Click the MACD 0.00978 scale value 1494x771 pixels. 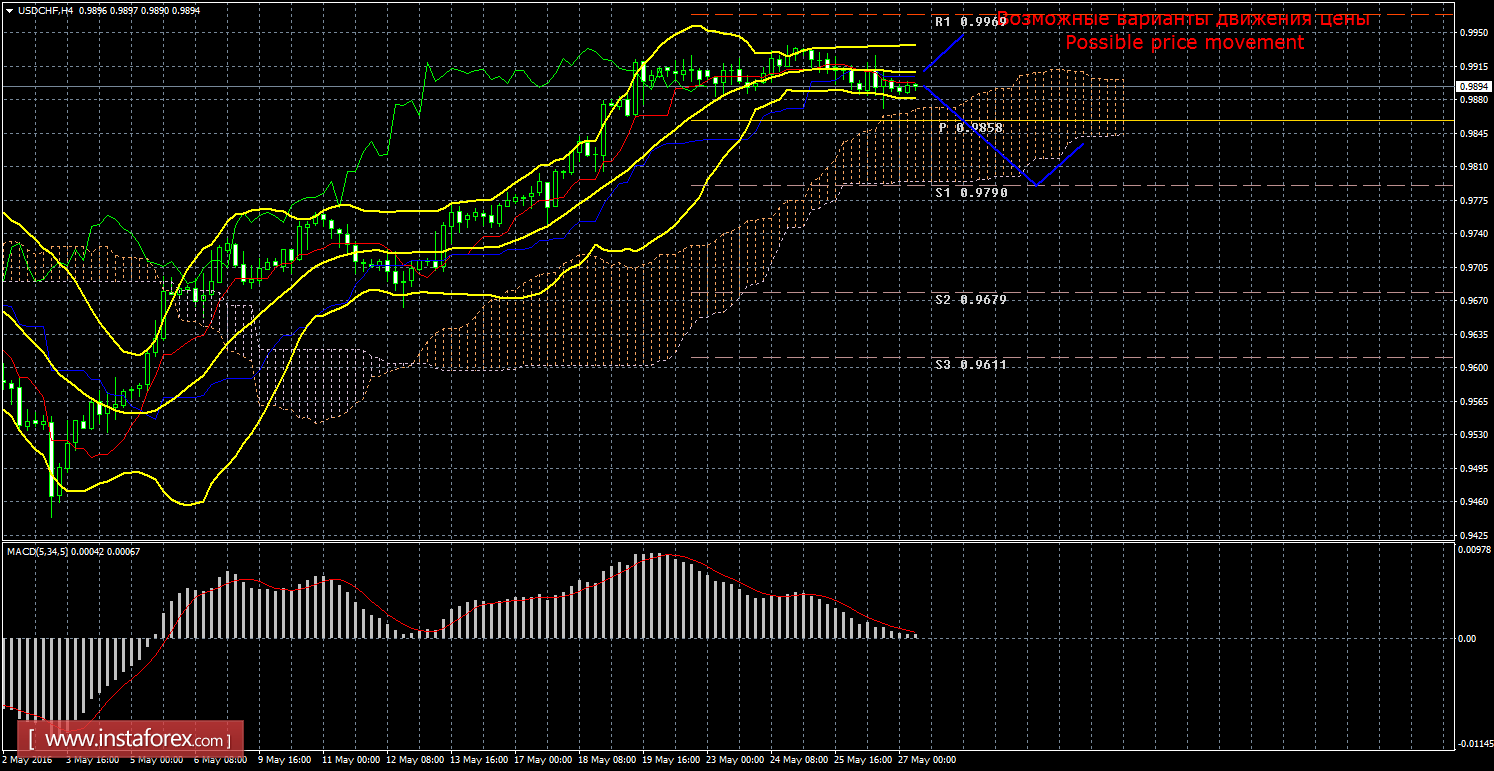pyautogui.click(x=1472, y=549)
